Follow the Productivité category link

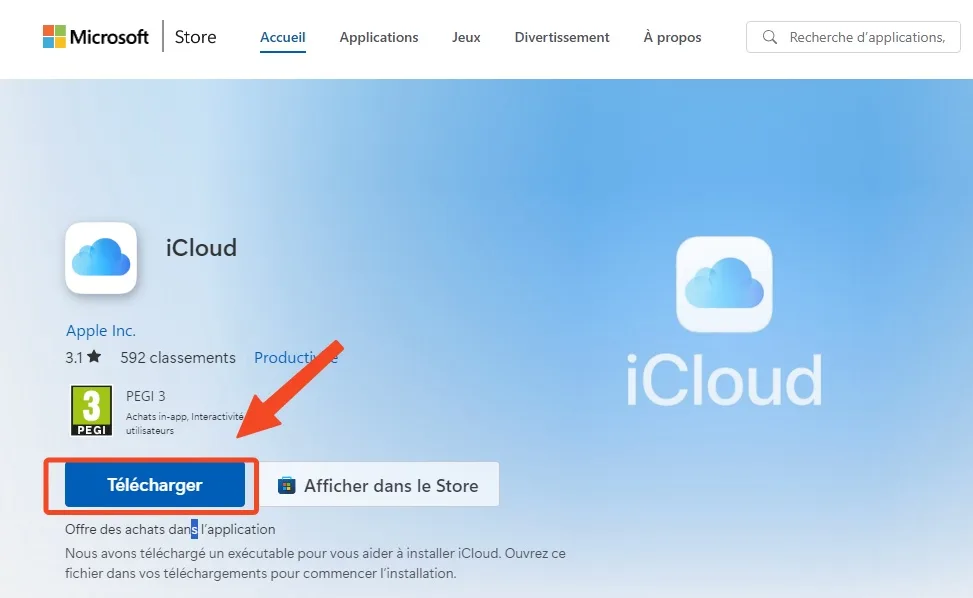pyautogui.click(x=297, y=357)
